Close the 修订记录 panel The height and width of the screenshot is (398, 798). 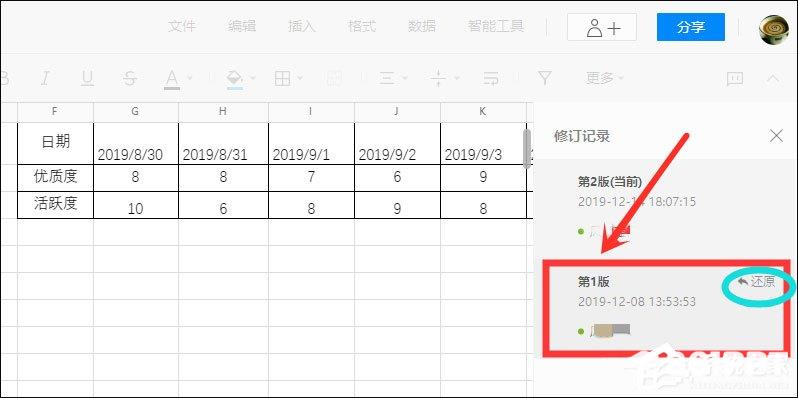point(776,135)
